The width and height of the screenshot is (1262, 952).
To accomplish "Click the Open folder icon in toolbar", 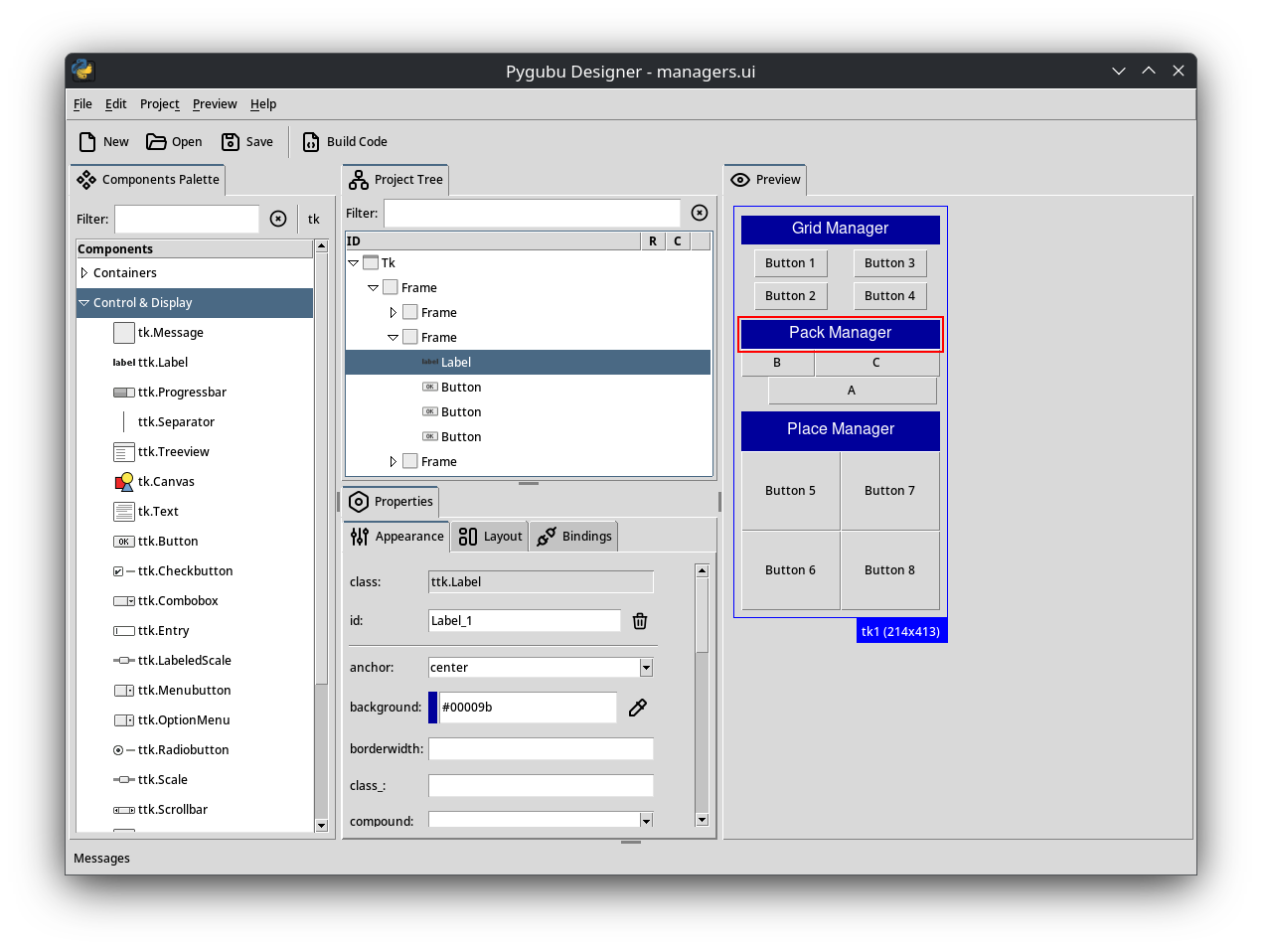I will coord(156,142).
